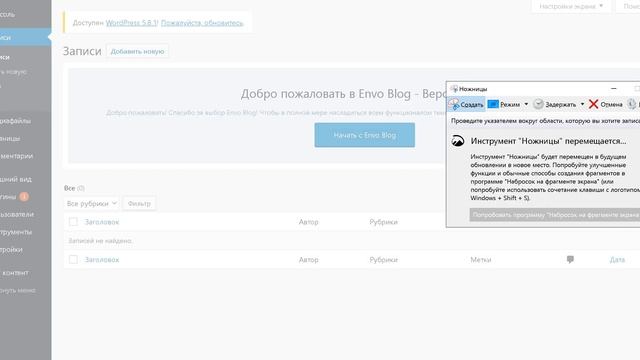The width and height of the screenshot is (640, 360).
Task: Check the select-all checkbox in table footer
Action: pyautogui.click(x=73, y=259)
